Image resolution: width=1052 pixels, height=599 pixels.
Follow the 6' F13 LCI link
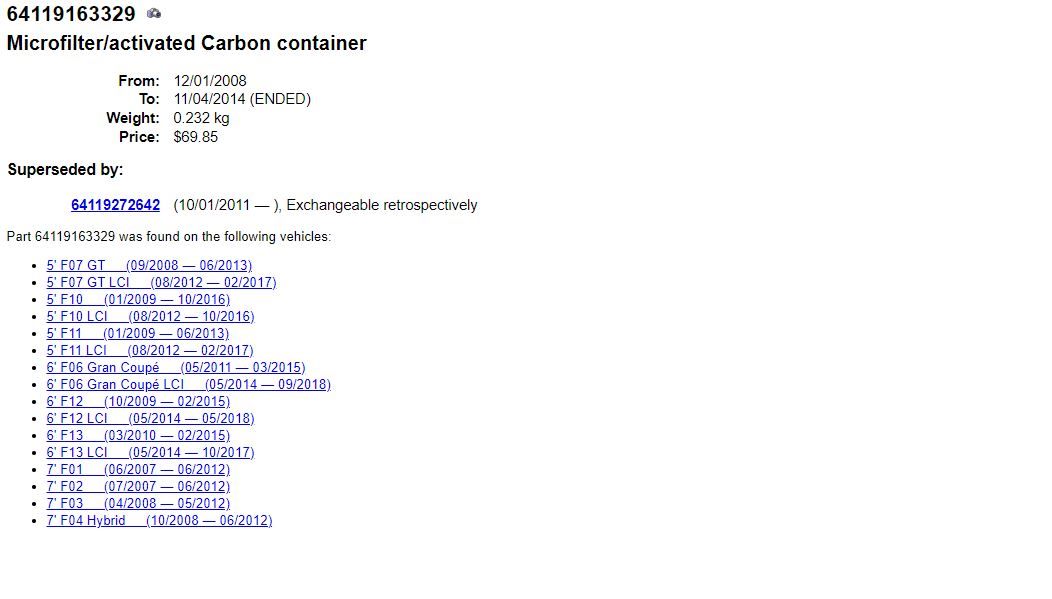click(150, 453)
